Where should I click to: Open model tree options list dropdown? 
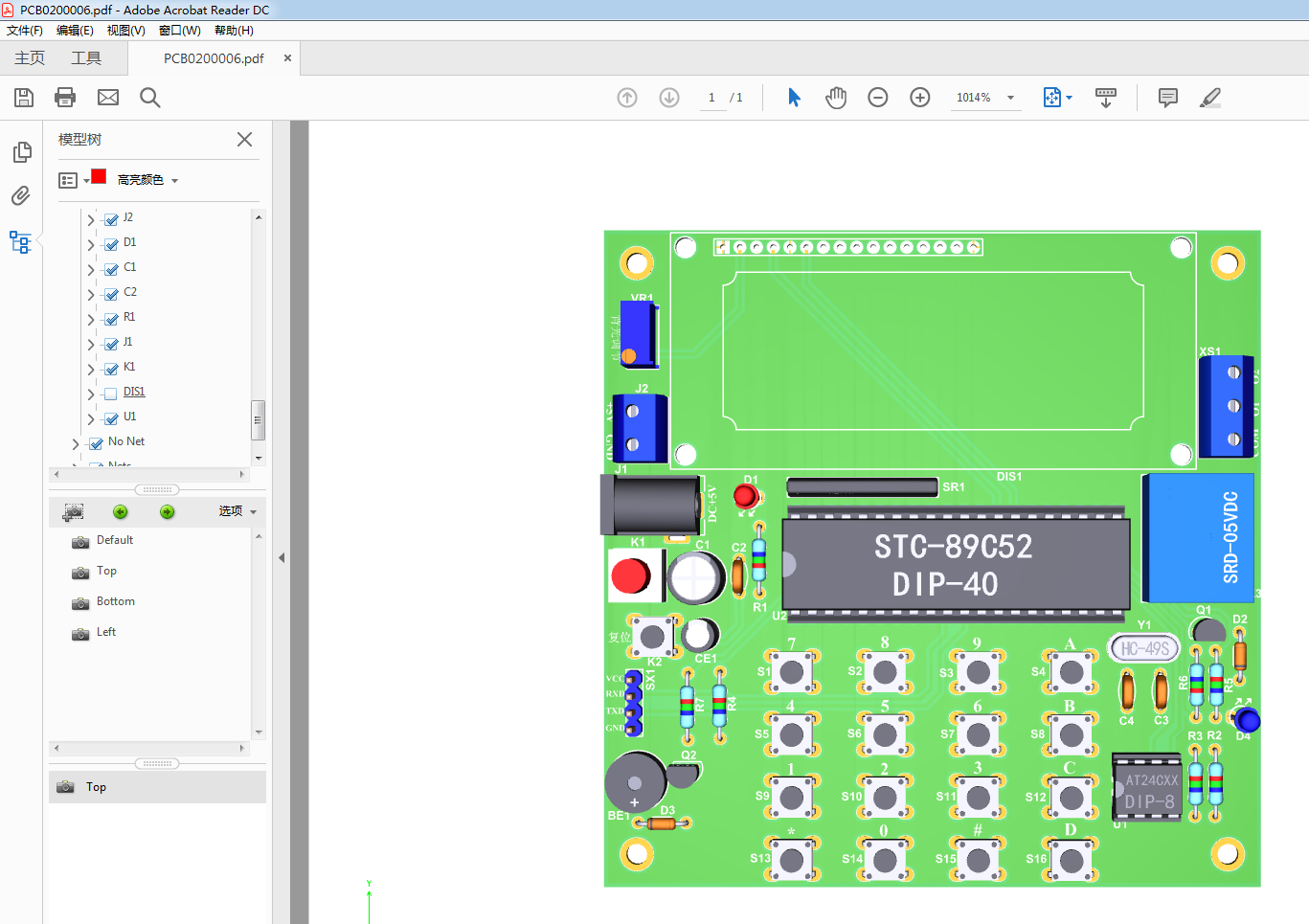click(x=73, y=180)
